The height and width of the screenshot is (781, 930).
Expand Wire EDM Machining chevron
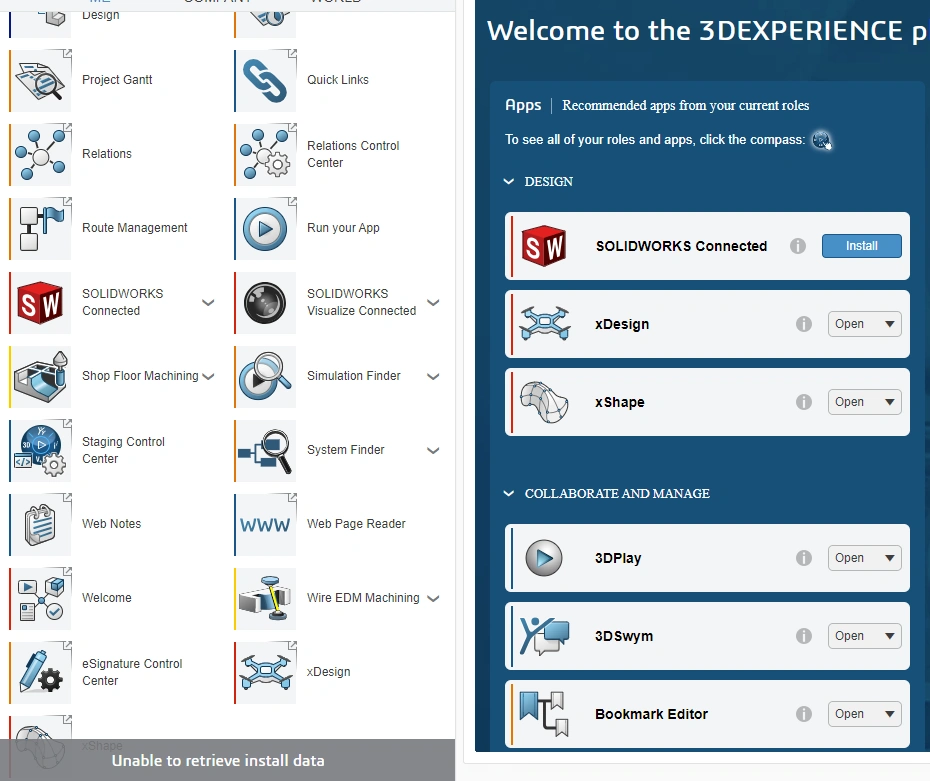[434, 598]
